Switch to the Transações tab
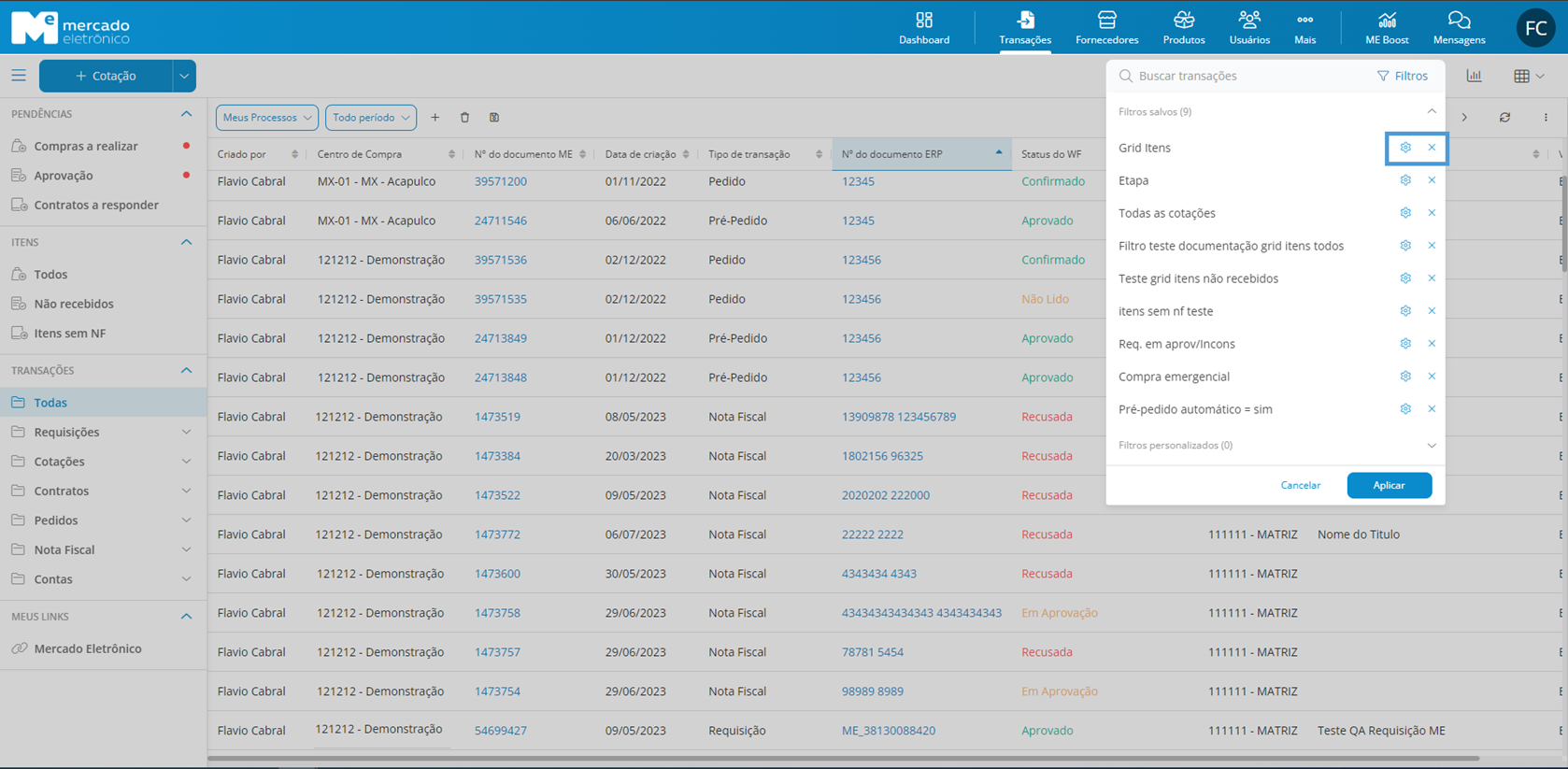1568x769 pixels. (x=1025, y=28)
